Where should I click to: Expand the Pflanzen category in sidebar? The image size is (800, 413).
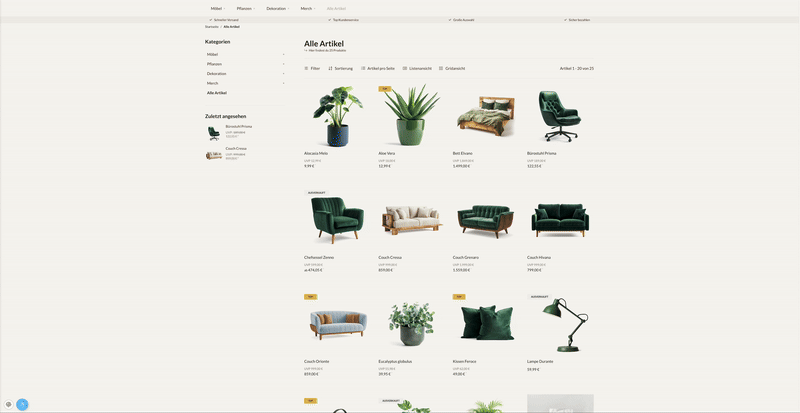pyautogui.click(x=284, y=64)
